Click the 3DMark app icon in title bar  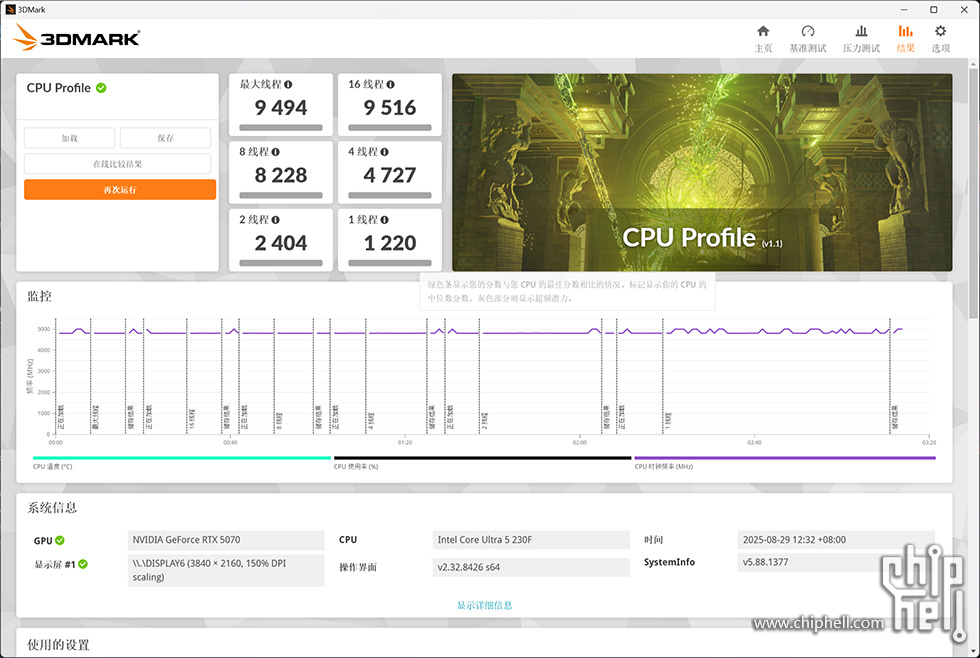(x=10, y=9)
